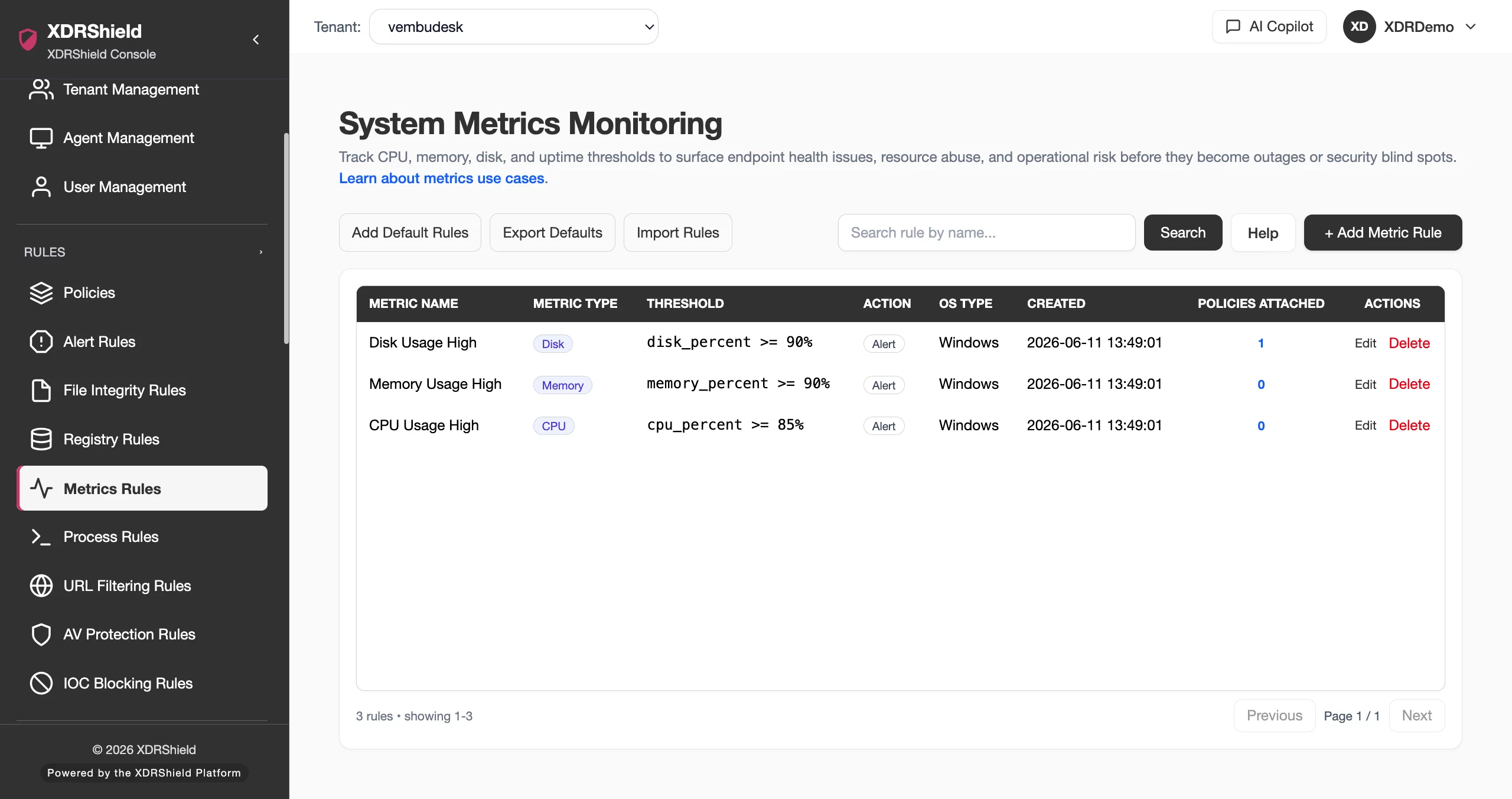Click the Previous pagination button

tap(1275, 716)
